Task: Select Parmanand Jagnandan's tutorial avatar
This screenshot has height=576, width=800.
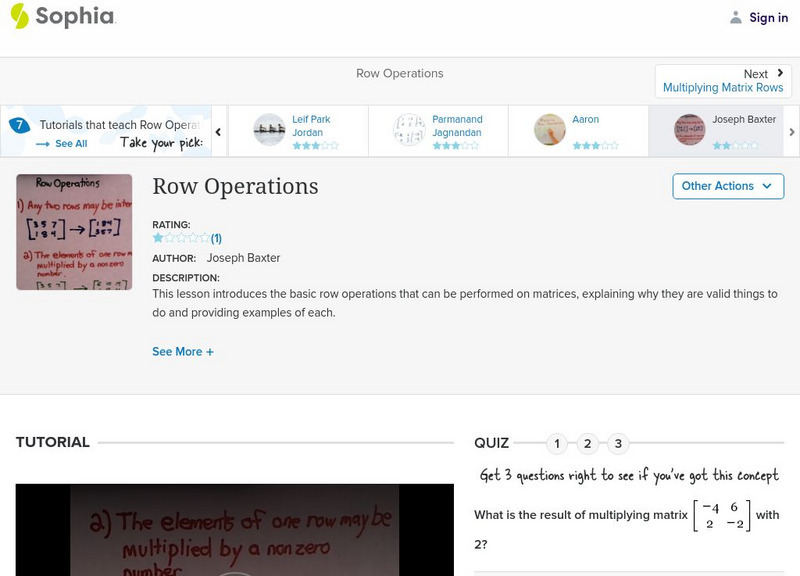Action: coord(408,127)
